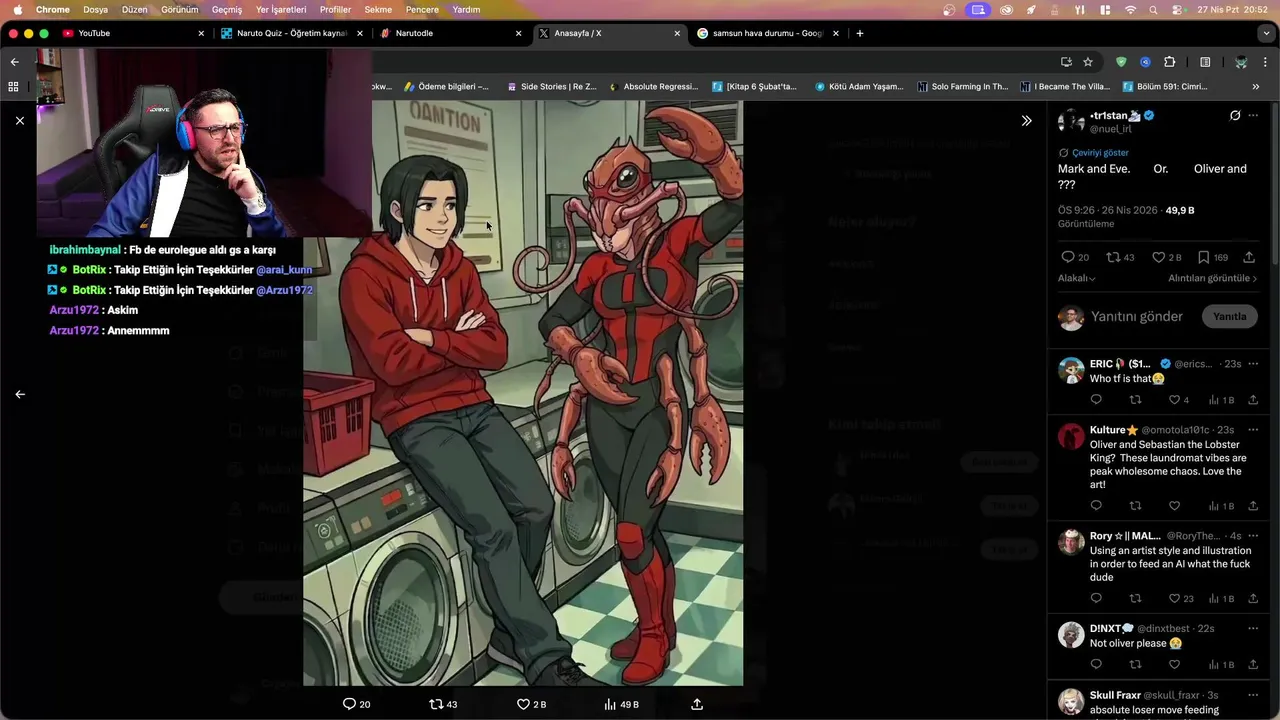Open the Chrome 'Geçmiş' menu
The width and height of the screenshot is (1280, 720).
227,9
